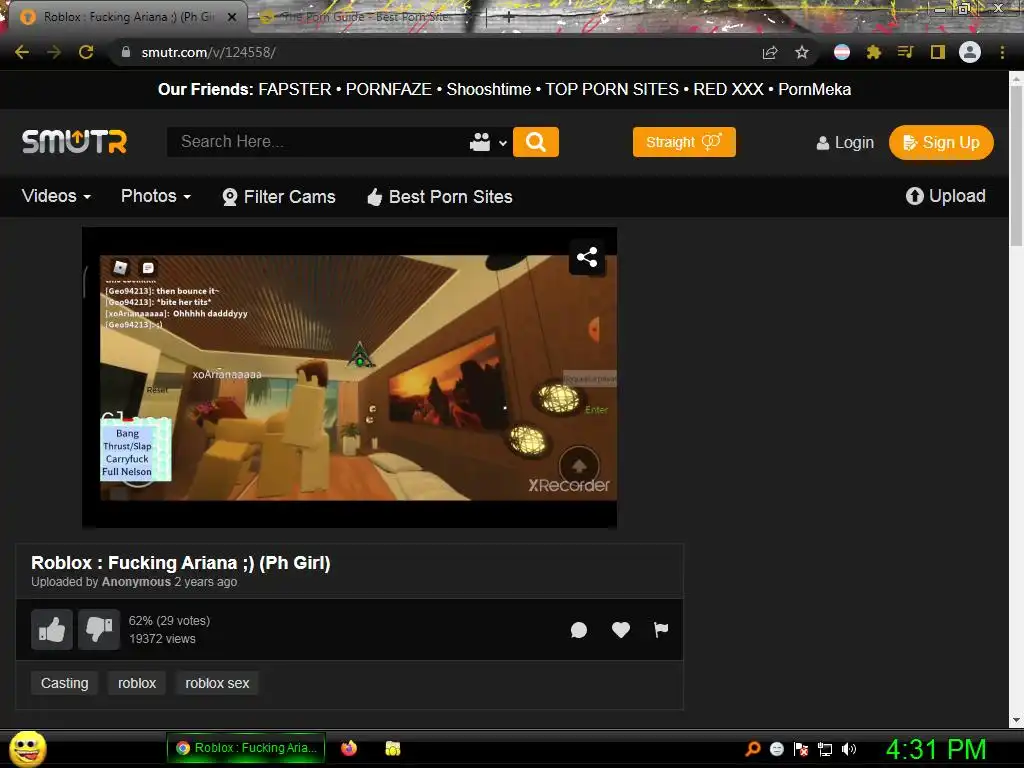
Task: Expand the search type camera dropdown
Action: pos(488,142)
